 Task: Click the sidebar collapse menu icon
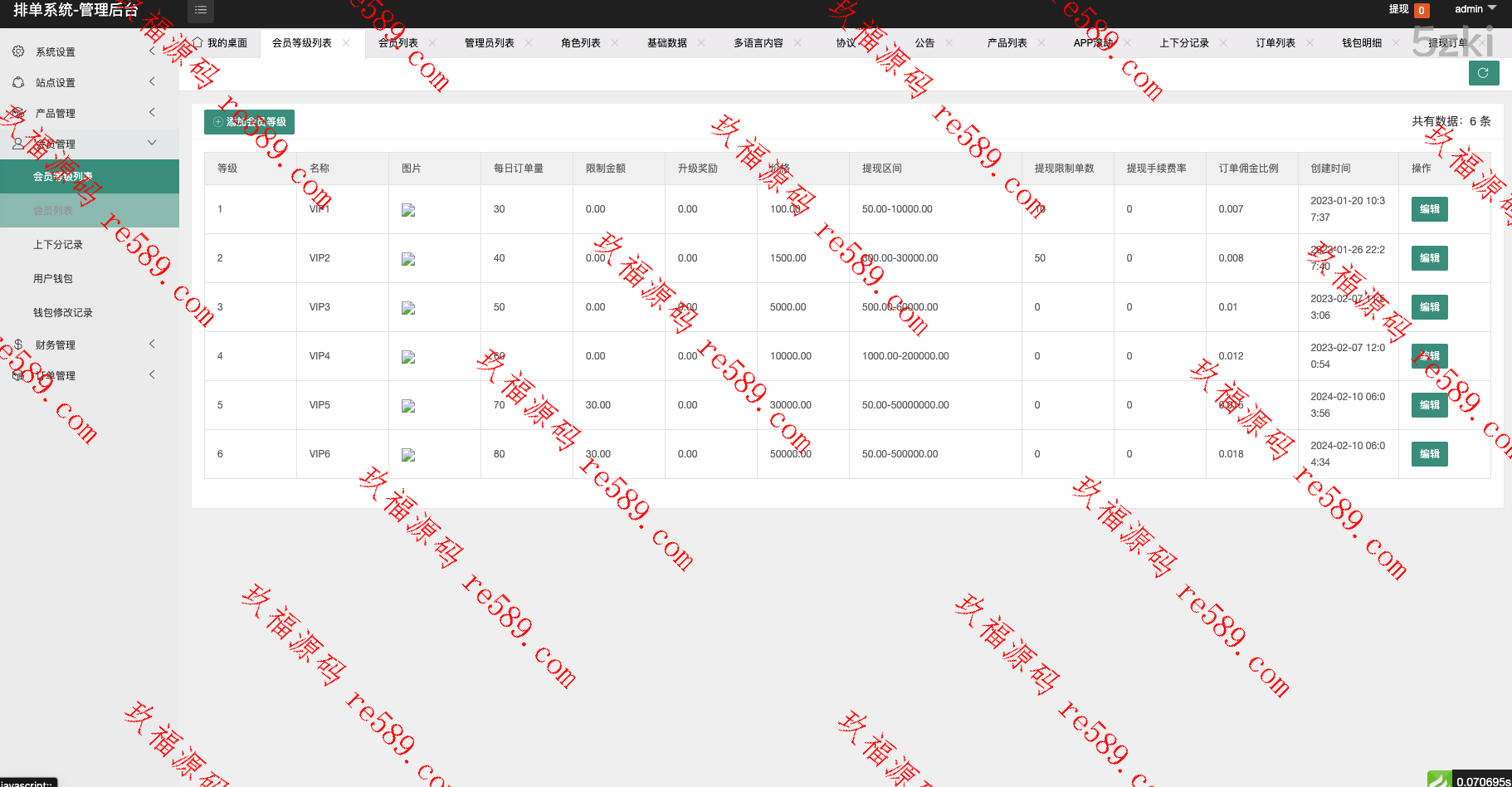click(201, 10)
